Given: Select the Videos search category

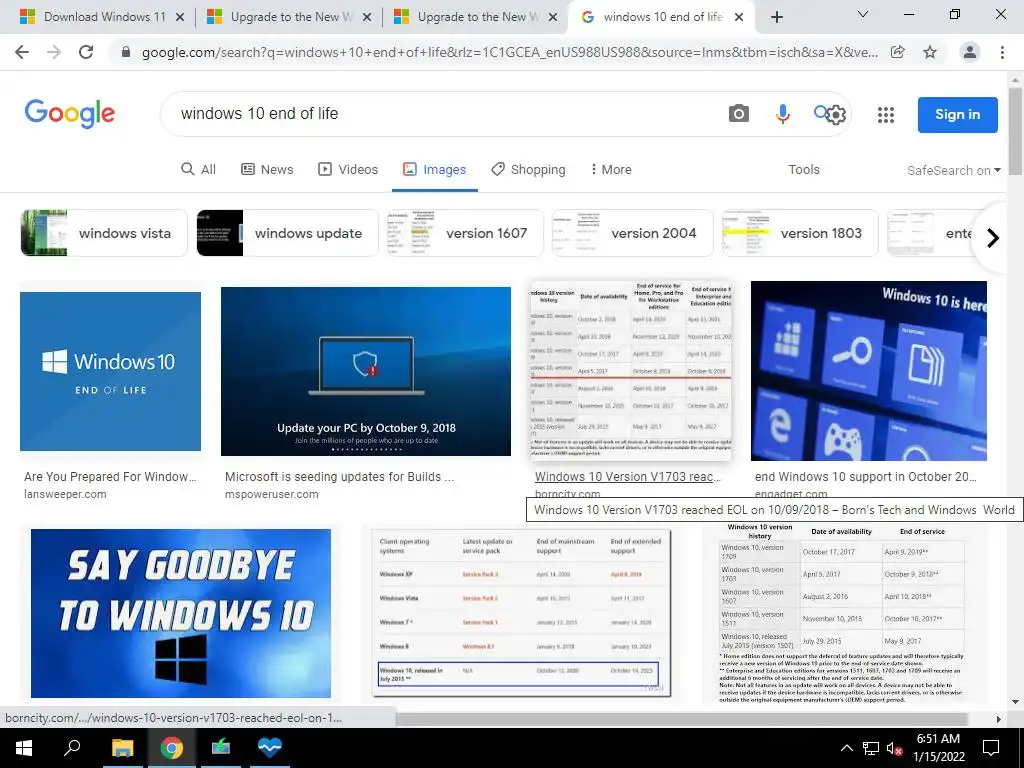Looking at the screenshot, I should (x=347, y=169).
